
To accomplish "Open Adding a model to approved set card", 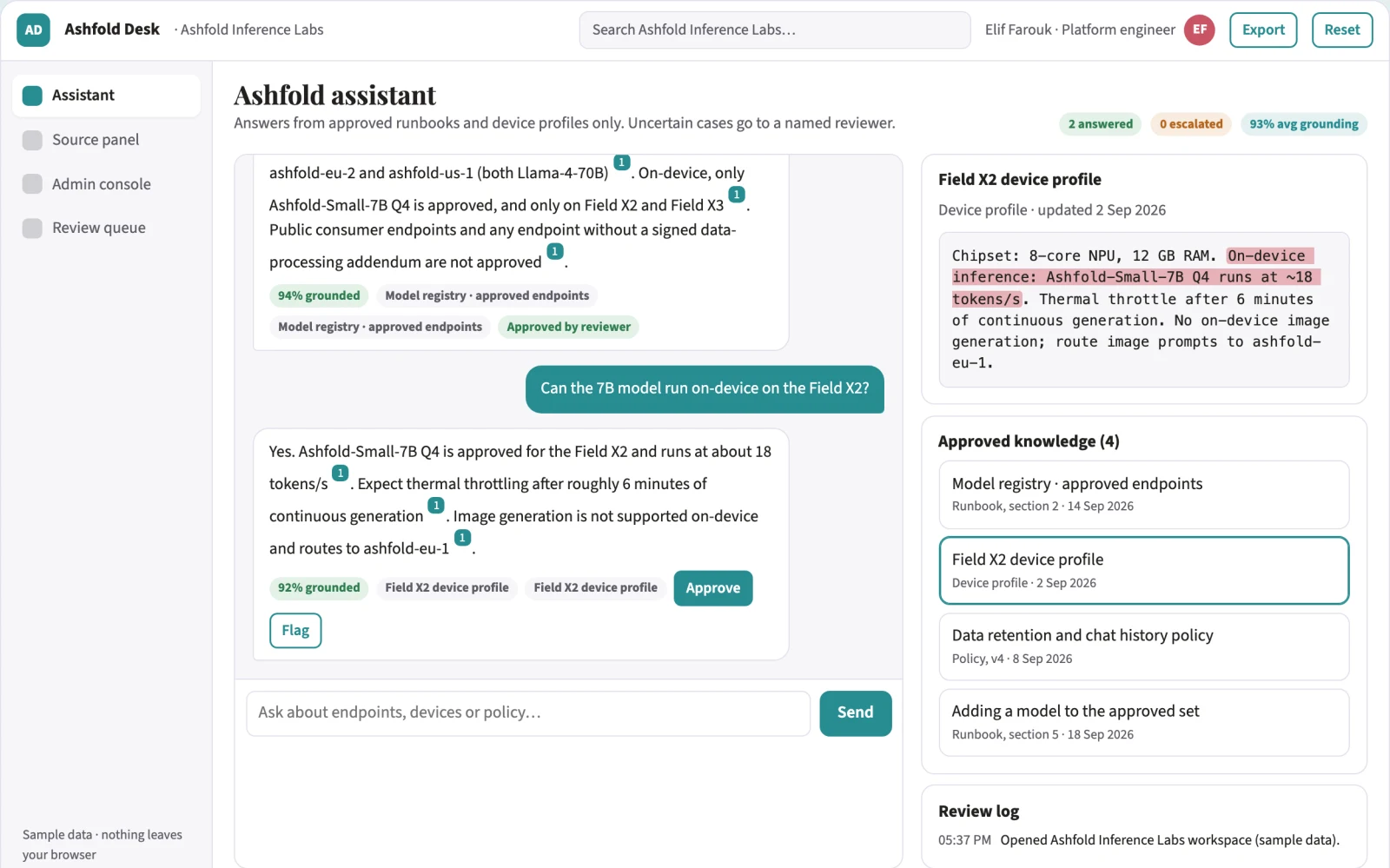I will tap(1144, 723).
